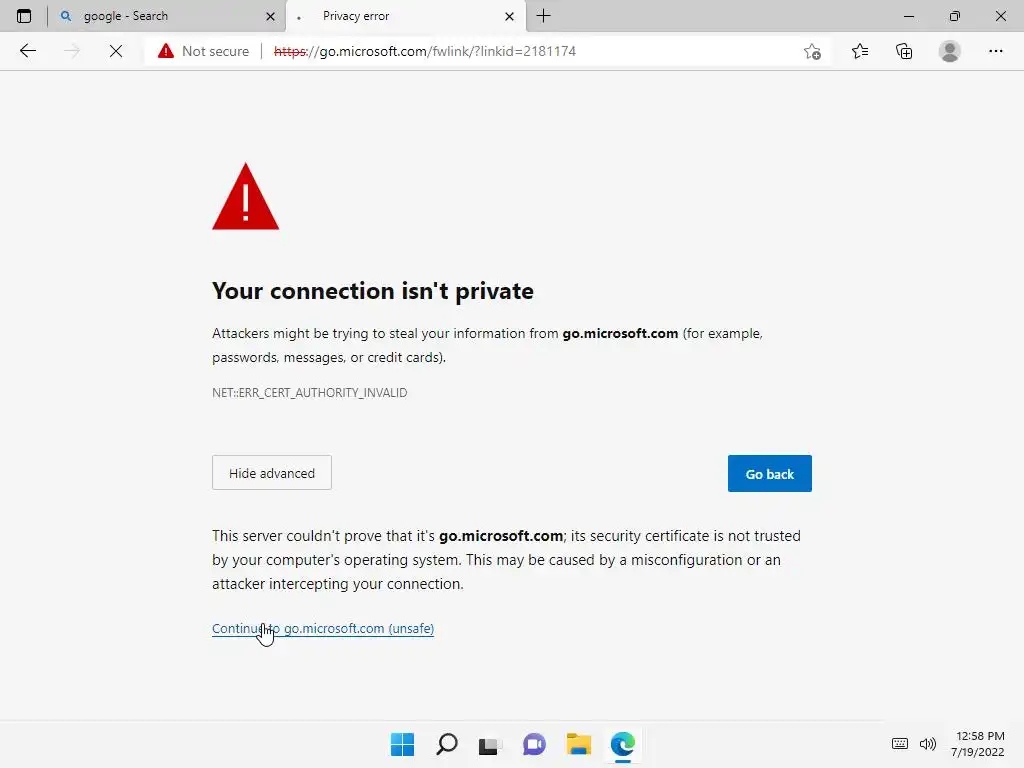Open File Explorer from taskbar
Image resolution: width=1024 pixels, height=768 pixels.
pos(578,744)
